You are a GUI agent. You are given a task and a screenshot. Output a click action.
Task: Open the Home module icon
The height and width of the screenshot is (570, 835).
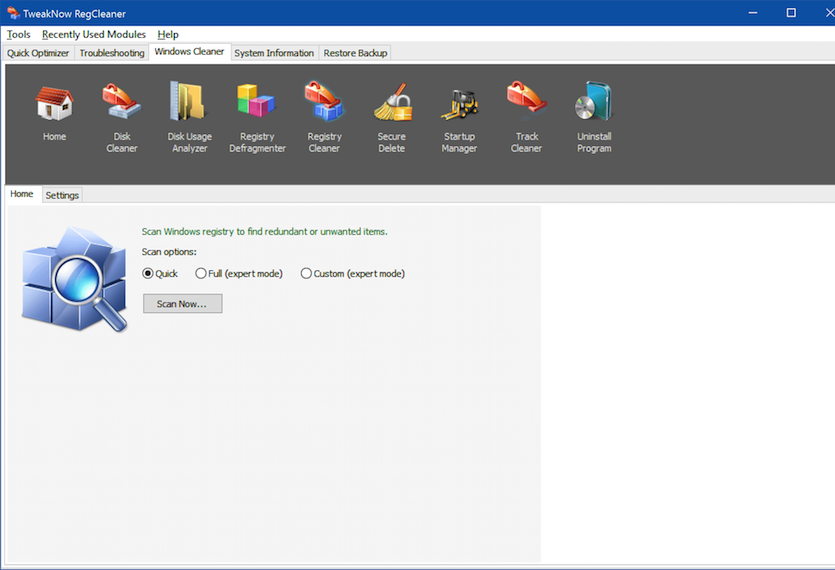click(54, 112)
